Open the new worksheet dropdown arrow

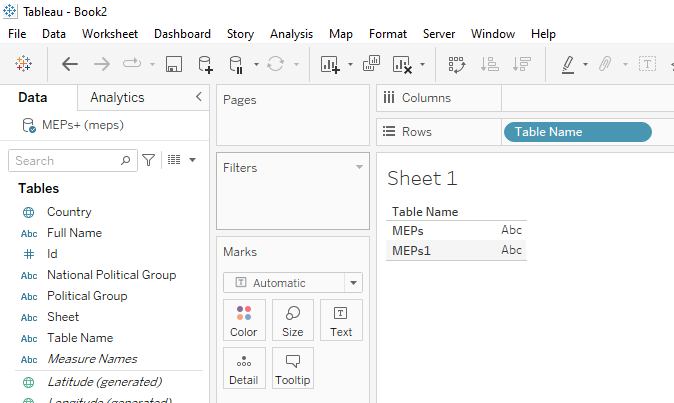coord(350,64)
